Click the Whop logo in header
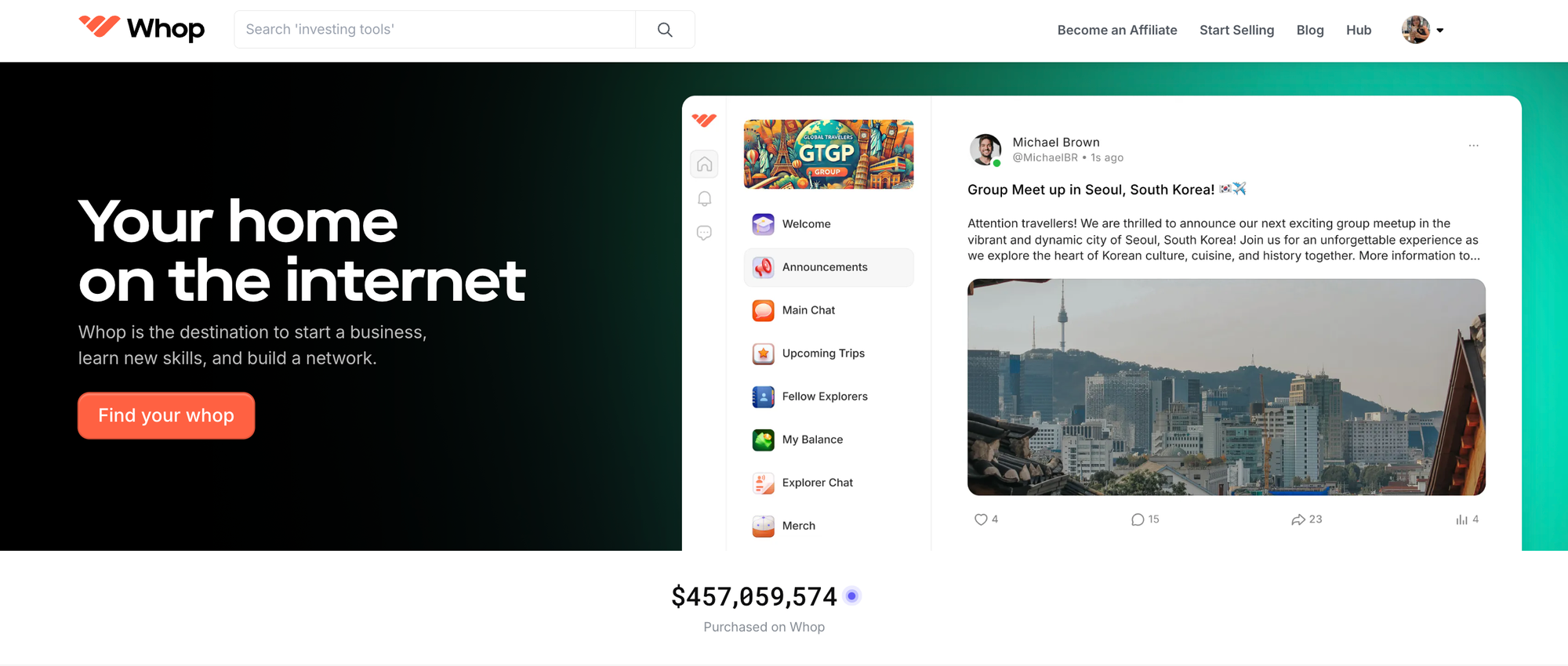1568x666 pixels. click(x=142, y=29)
